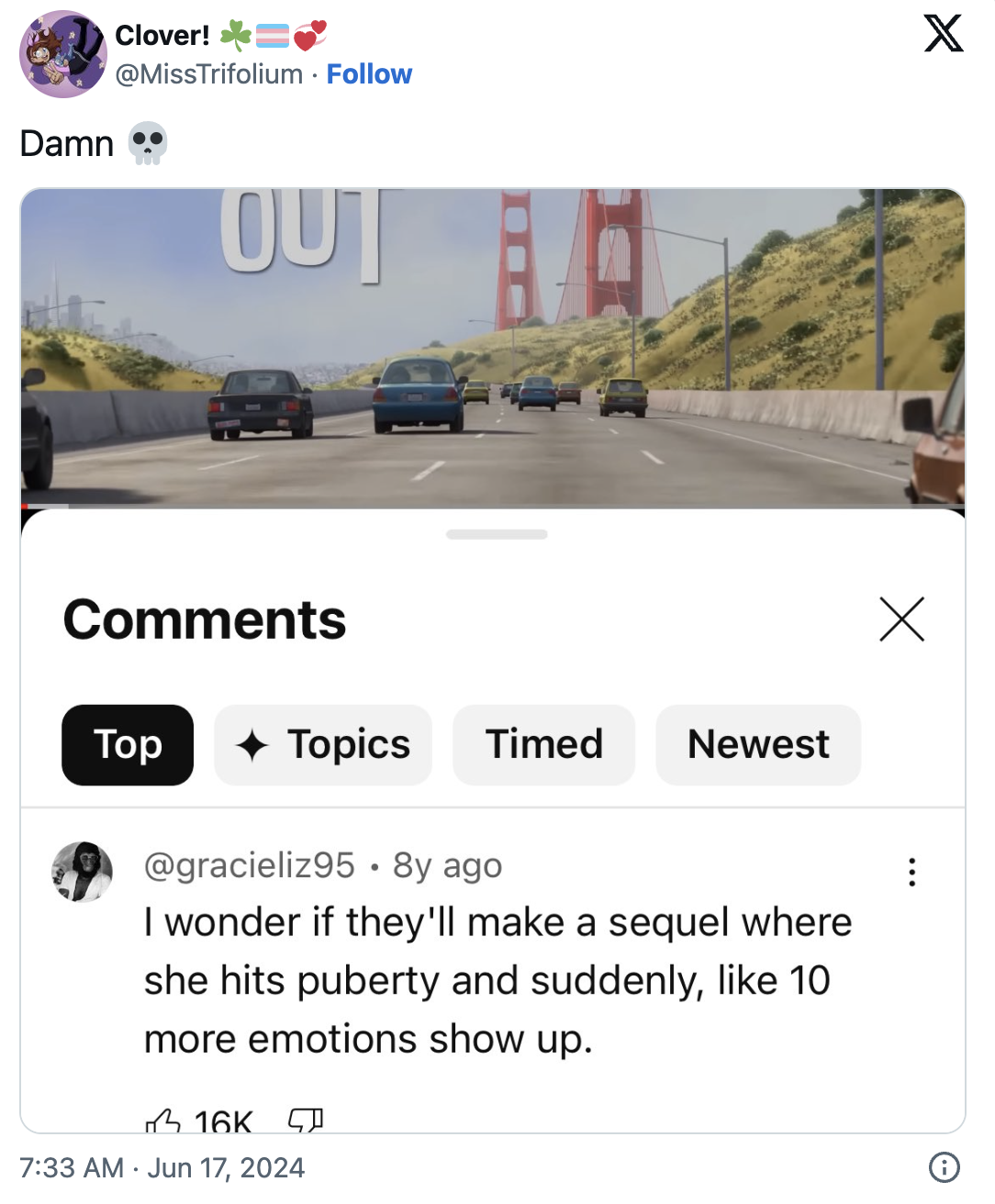
Task: Select the Top comments filter
Action: click(128, 744)
